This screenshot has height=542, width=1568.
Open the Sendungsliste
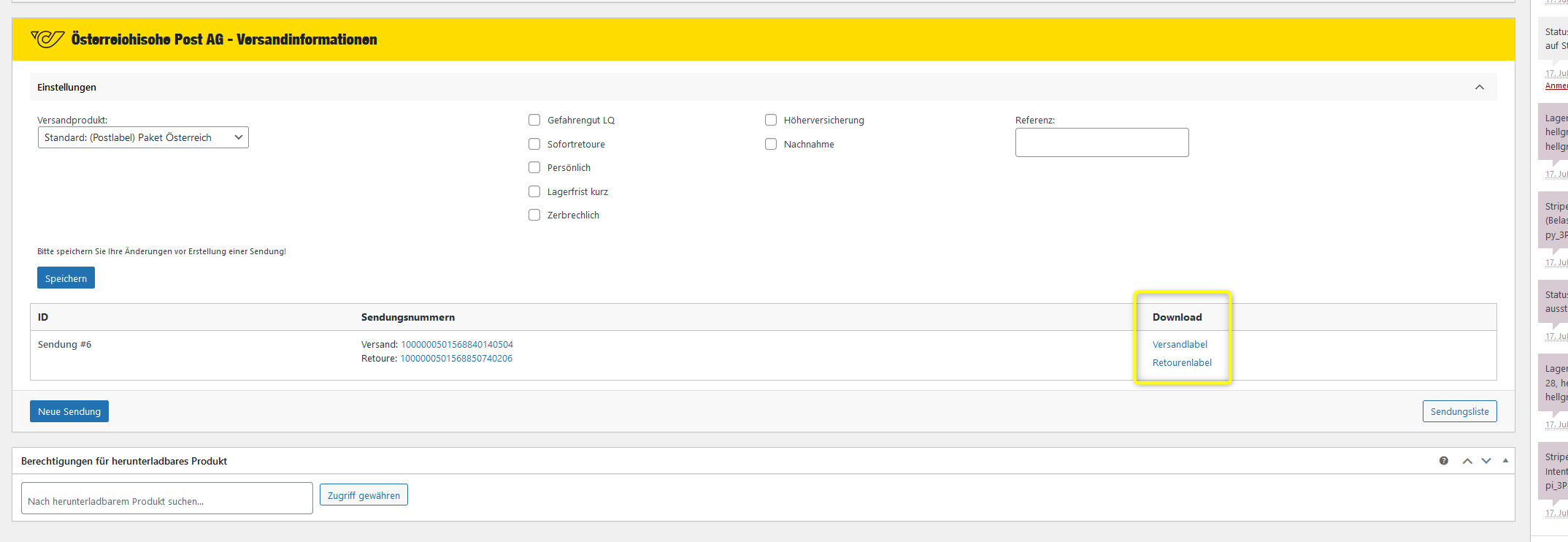pos(1459,411)
